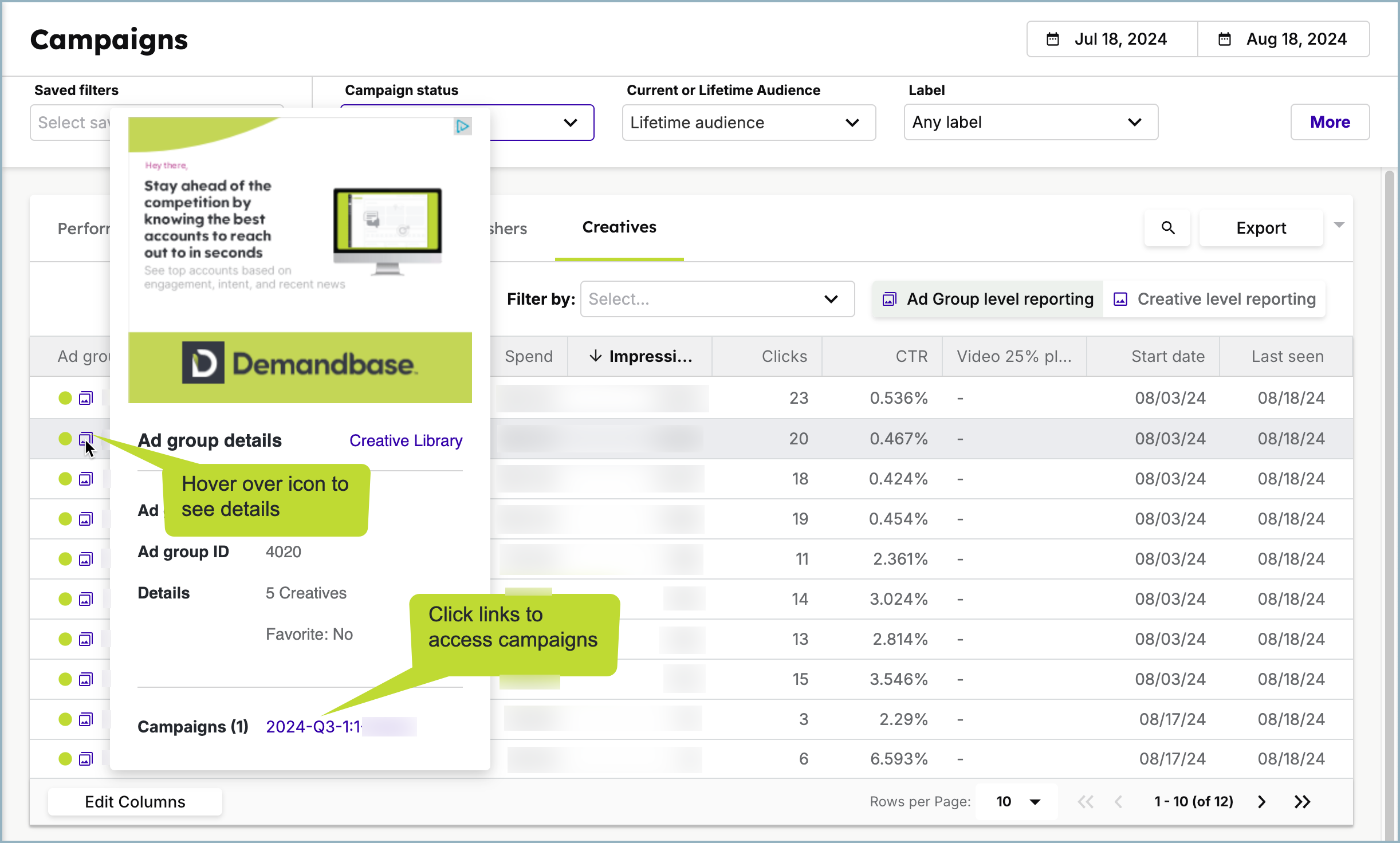This screenshot has width=1400, height=843.
Task: Sort by the Video 25% column header
Action: pyautogui.click(x=1014, y=356)
